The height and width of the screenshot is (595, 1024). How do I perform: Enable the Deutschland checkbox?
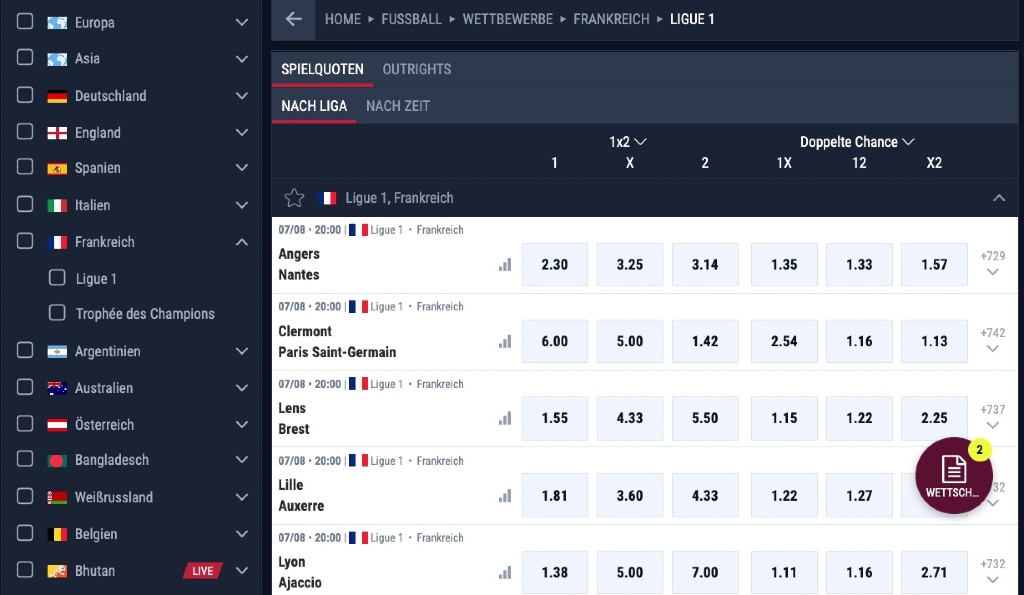pyautogui.click(x=25, y=95)
